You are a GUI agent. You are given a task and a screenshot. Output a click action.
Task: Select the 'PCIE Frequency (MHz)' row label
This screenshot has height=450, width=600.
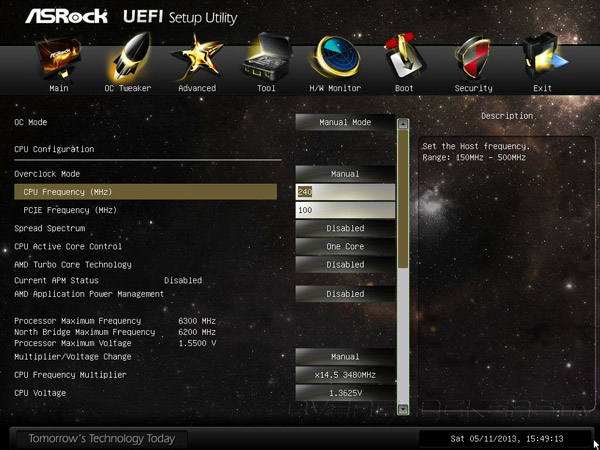pyautogui.click(x=70, y=210)
